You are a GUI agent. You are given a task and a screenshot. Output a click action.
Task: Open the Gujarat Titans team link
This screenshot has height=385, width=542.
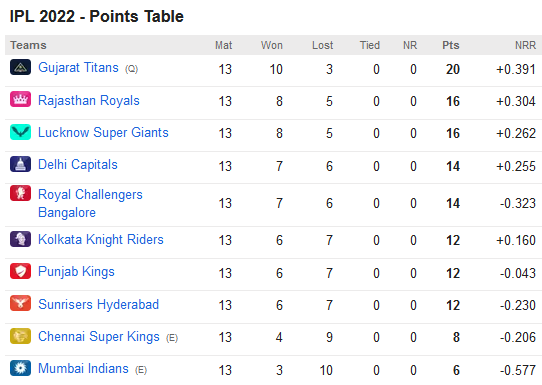pyautogui.click(x=78, y=68)
